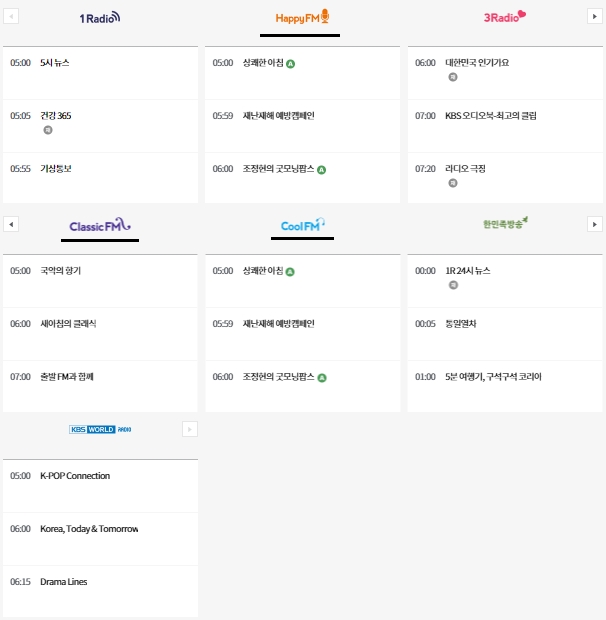Open Drama Lines program entry

64,582
